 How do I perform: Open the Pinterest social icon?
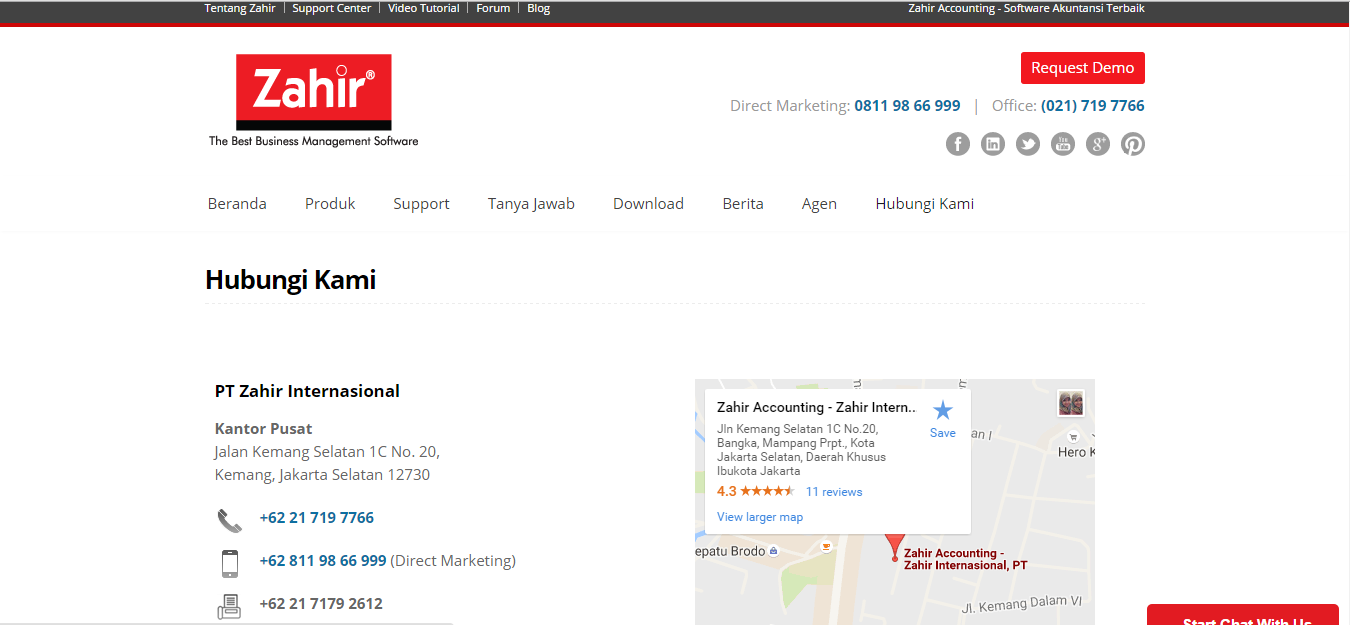pyautogui.click(x=1132, y=144)
